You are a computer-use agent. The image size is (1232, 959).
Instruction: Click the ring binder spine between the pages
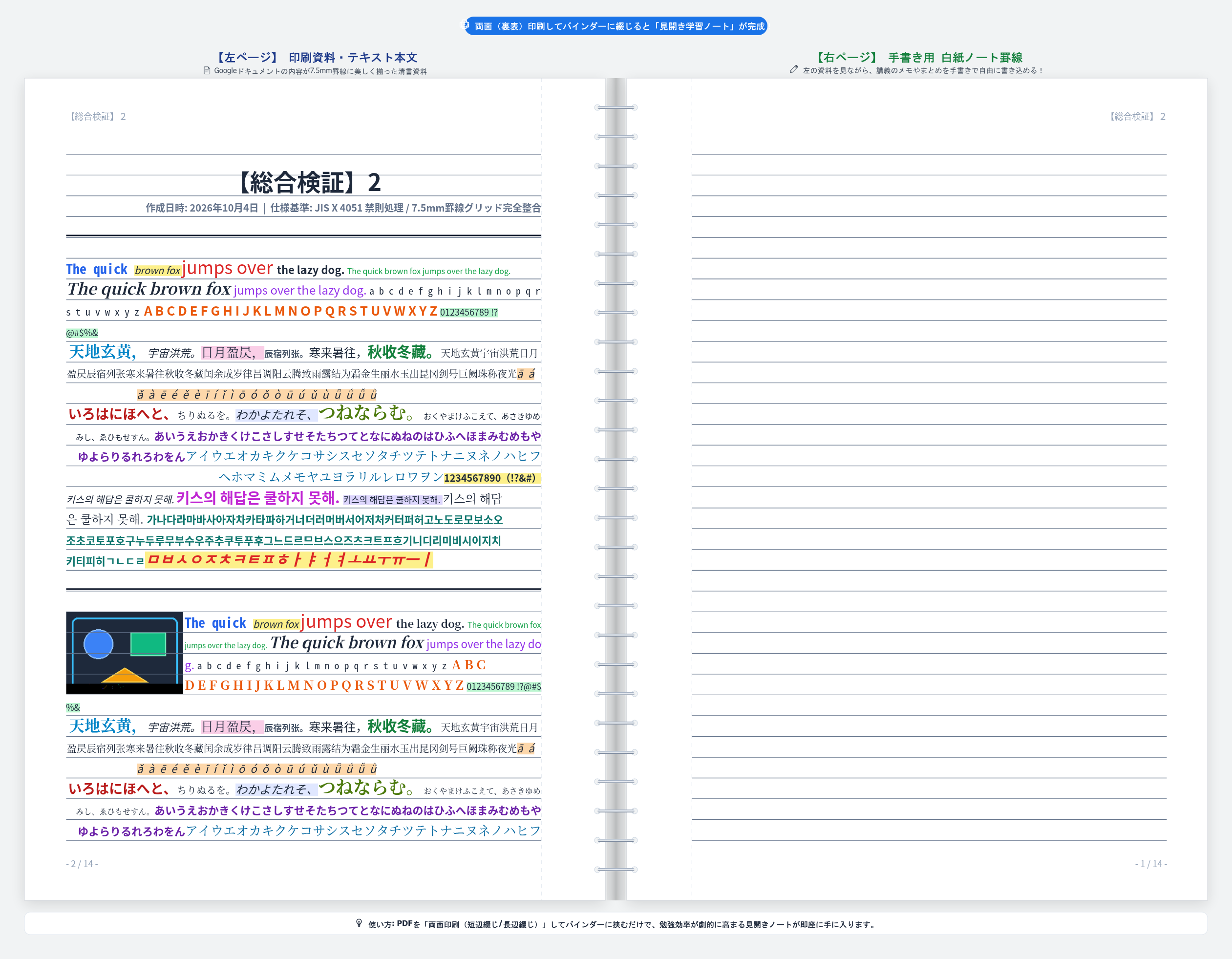pyautogui.click(x=616, y=489)
